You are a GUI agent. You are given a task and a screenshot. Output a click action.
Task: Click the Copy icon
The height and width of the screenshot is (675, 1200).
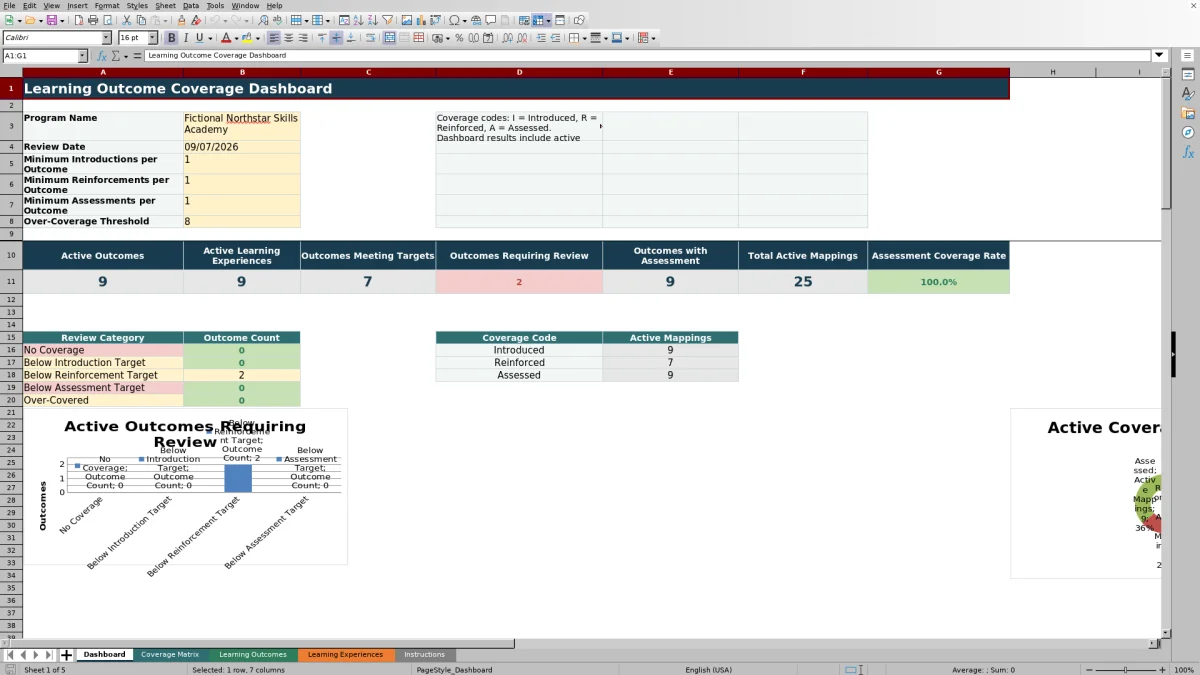(141, 20)
